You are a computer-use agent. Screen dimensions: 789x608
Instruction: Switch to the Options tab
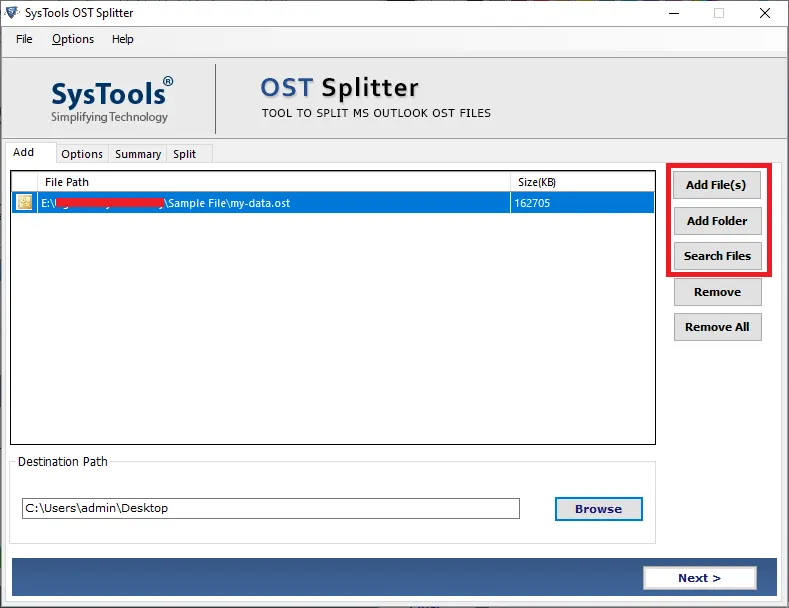coord(82,154)
